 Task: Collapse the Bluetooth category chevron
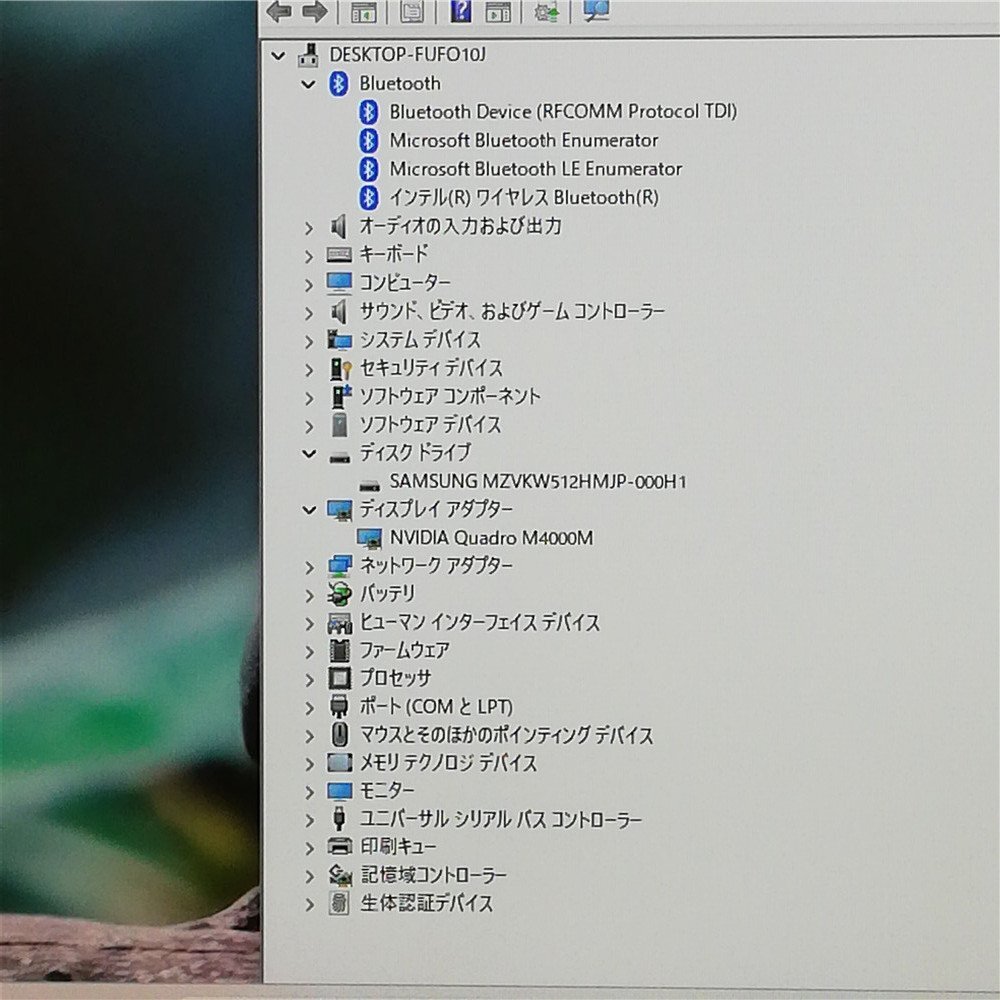[x=309, y=84]
